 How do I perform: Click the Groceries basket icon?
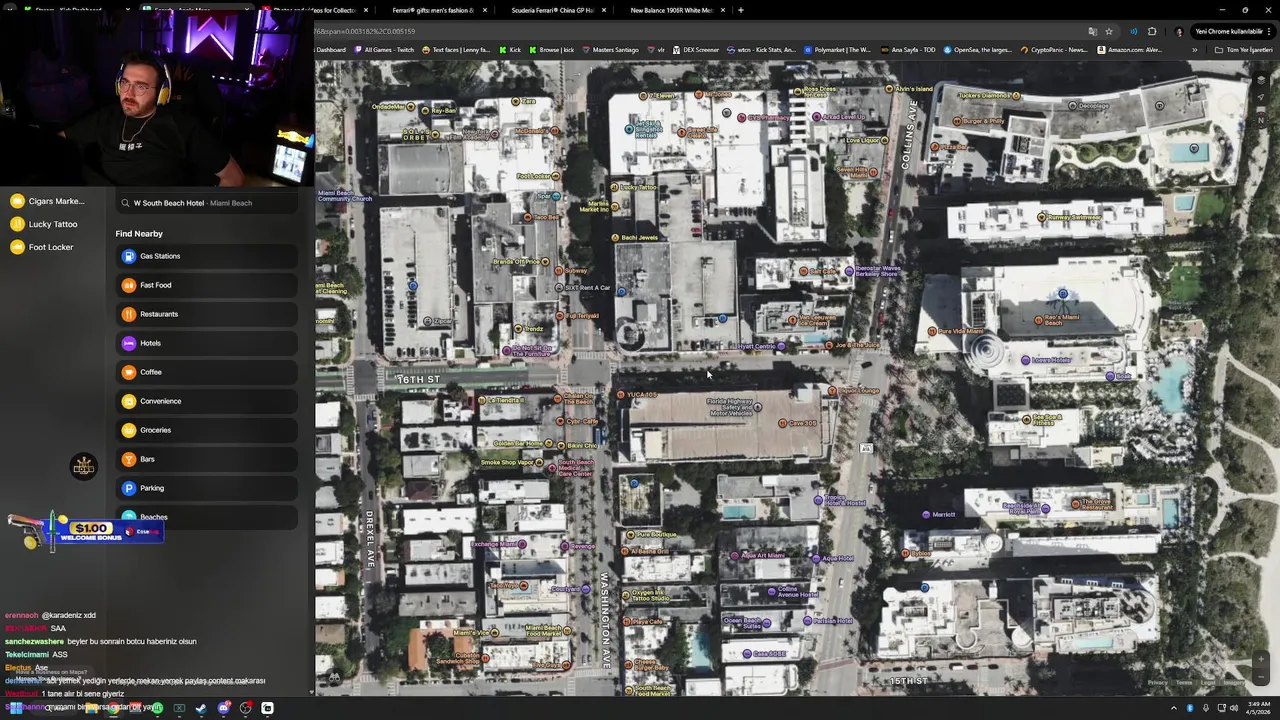pos(128,430)
